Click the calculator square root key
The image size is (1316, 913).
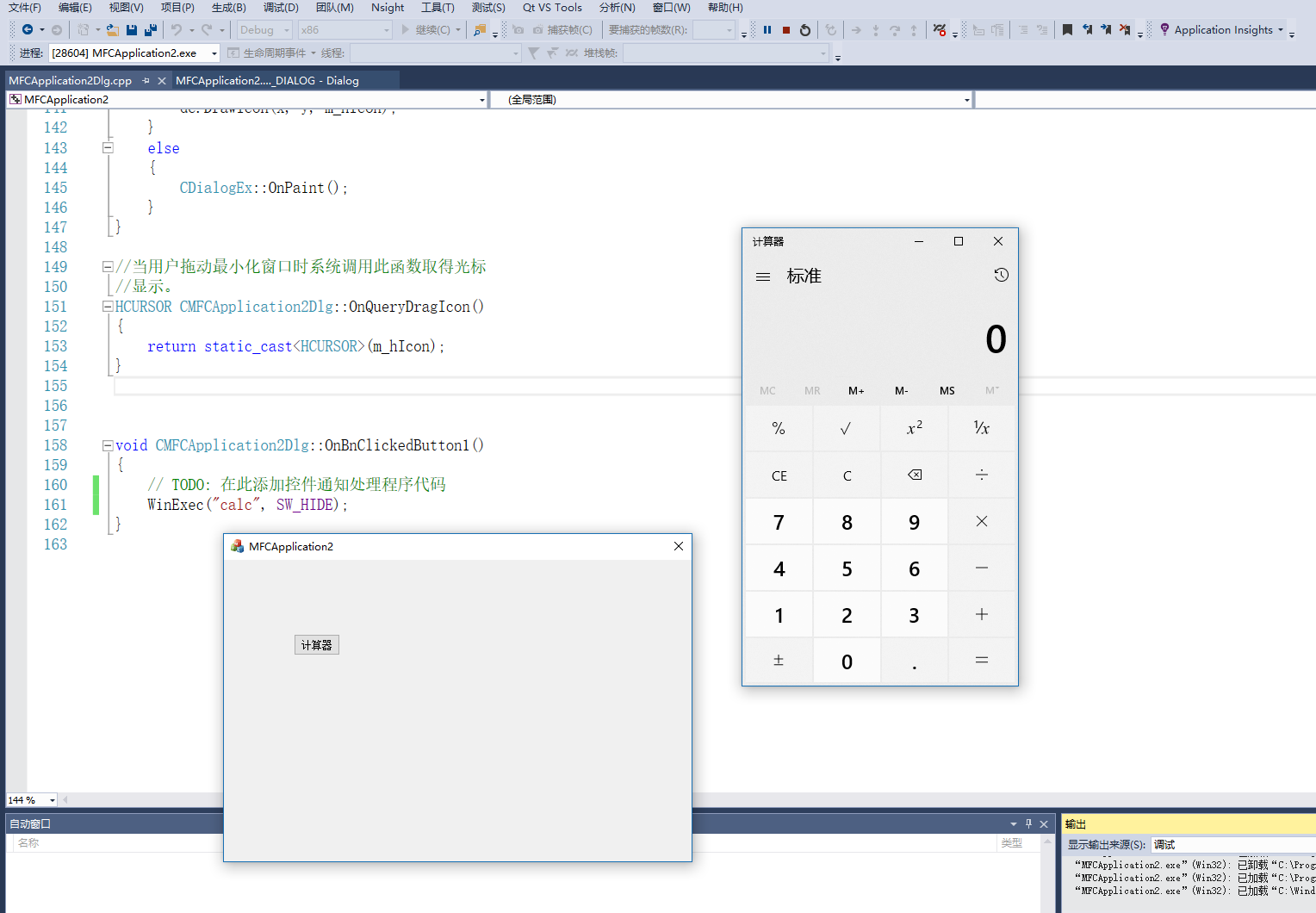point(846,428)
